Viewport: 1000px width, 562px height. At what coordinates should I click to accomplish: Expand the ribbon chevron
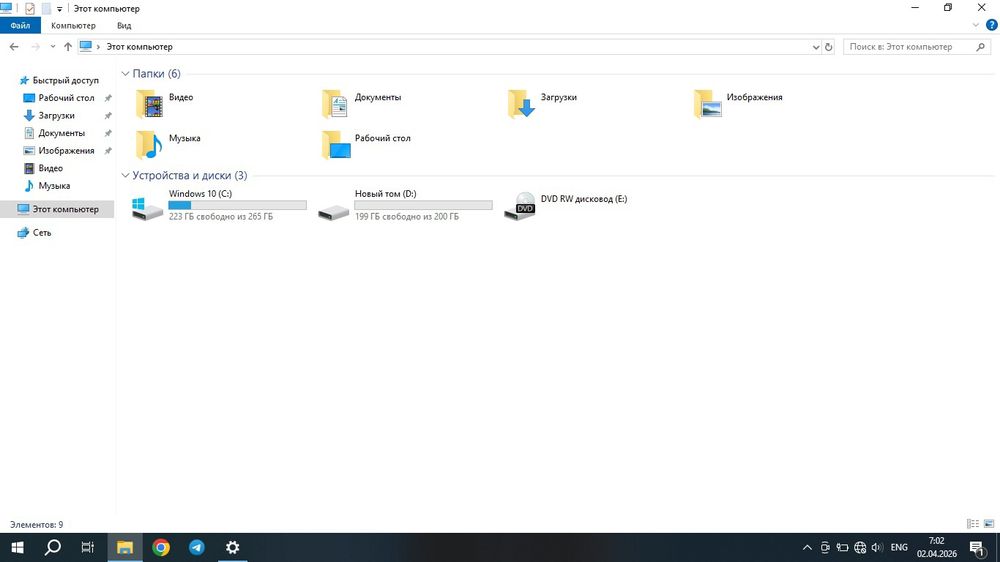(x=975, y=25)
